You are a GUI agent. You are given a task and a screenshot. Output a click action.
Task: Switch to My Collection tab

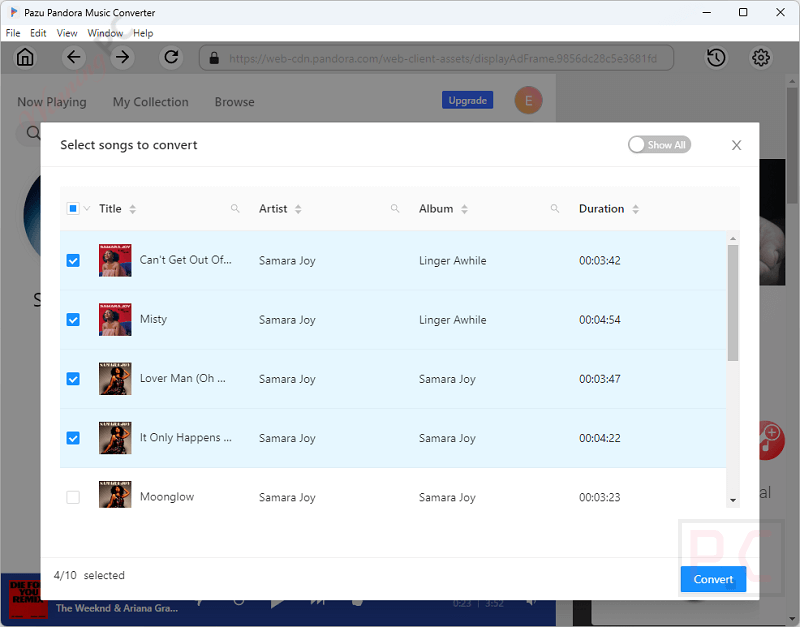(x=151, y=102)
